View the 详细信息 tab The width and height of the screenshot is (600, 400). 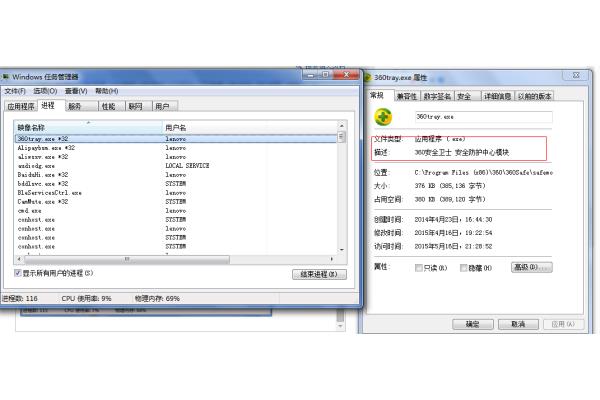[497, 96]
